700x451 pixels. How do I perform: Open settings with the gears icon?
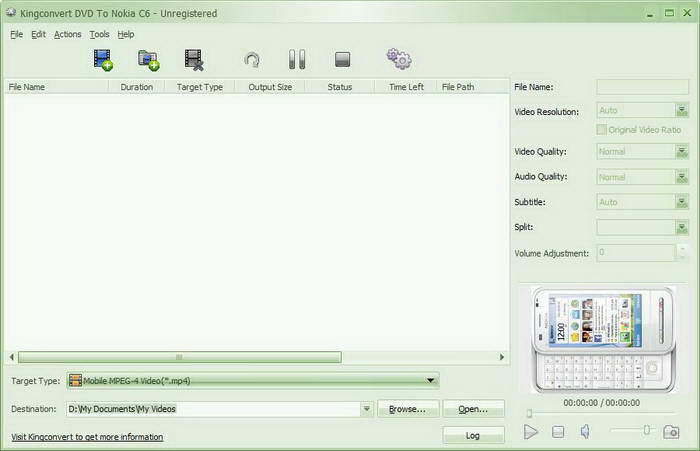pos(399,60)
